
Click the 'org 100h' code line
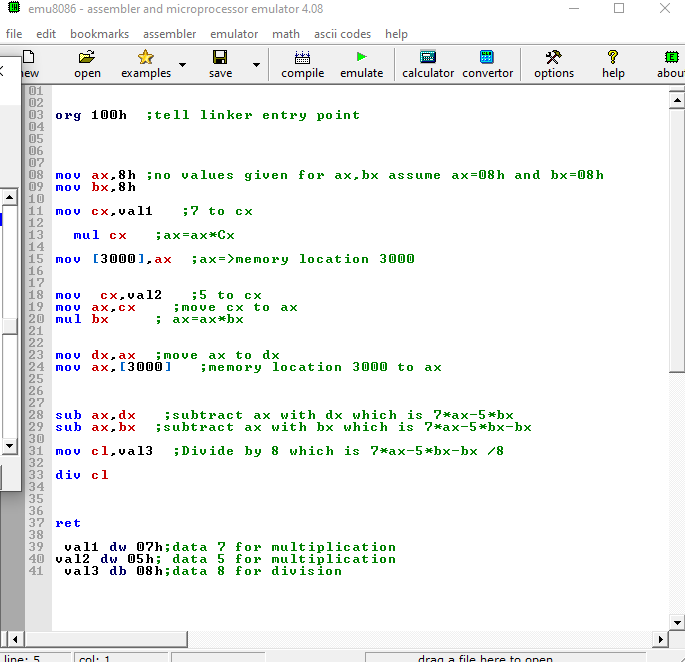click(x=91, y=115)
